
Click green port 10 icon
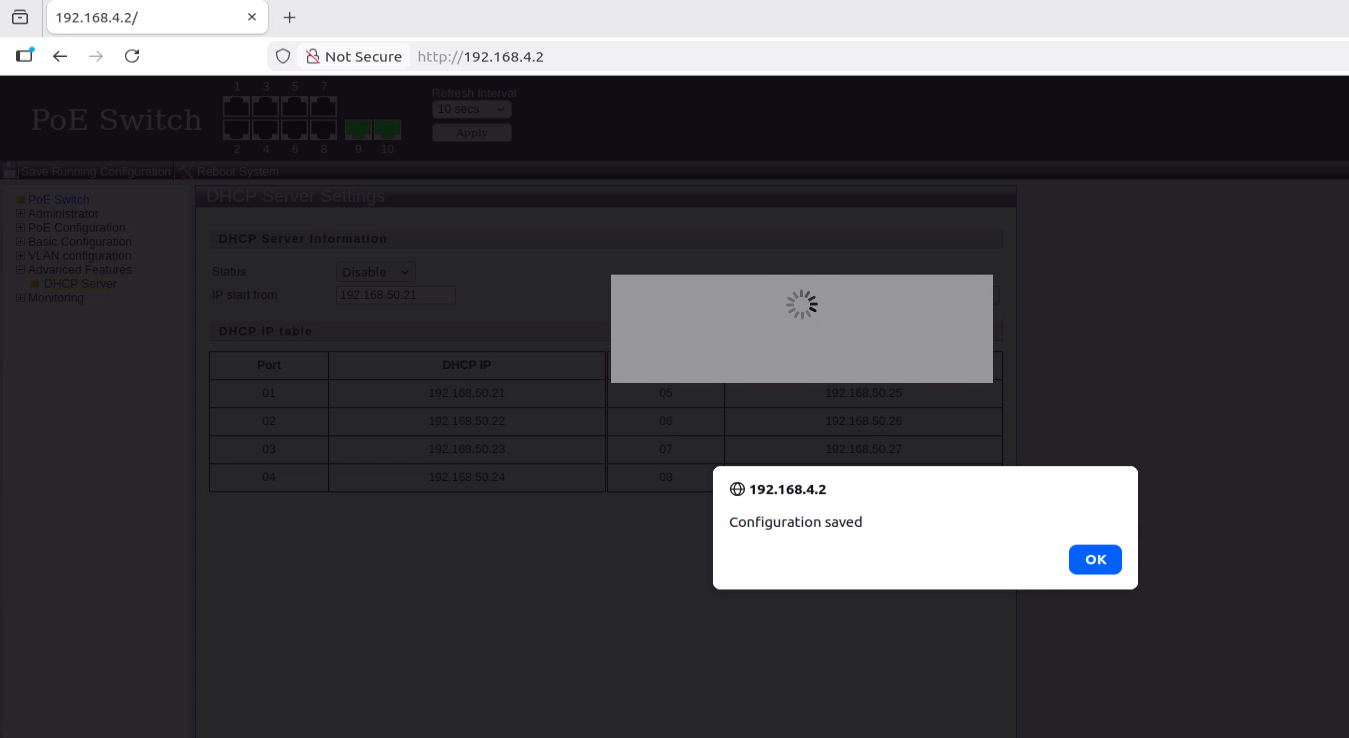point(387,129)
